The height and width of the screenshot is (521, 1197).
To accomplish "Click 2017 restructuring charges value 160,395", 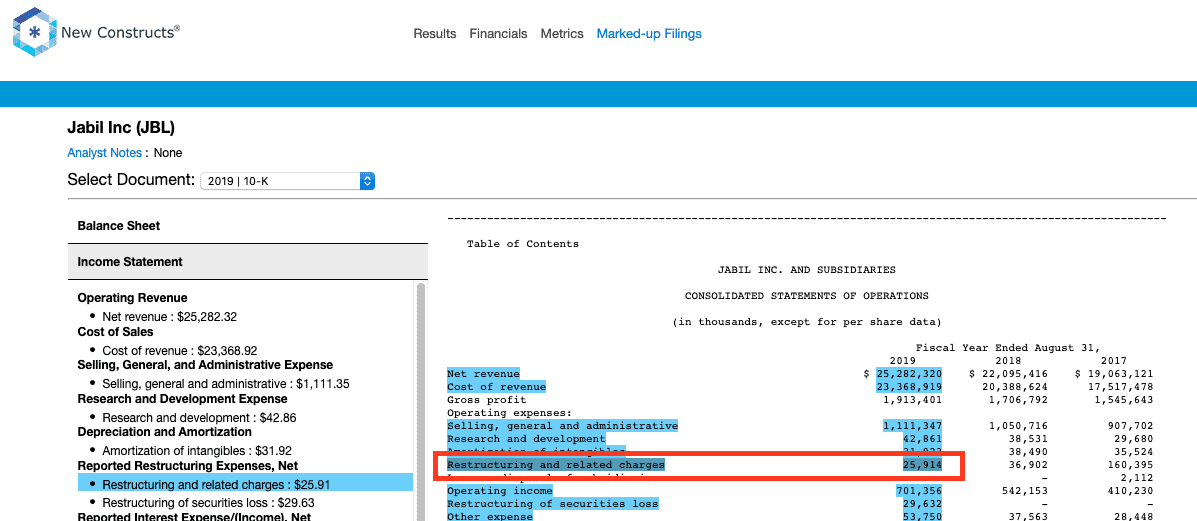I will pos(1129,464).
